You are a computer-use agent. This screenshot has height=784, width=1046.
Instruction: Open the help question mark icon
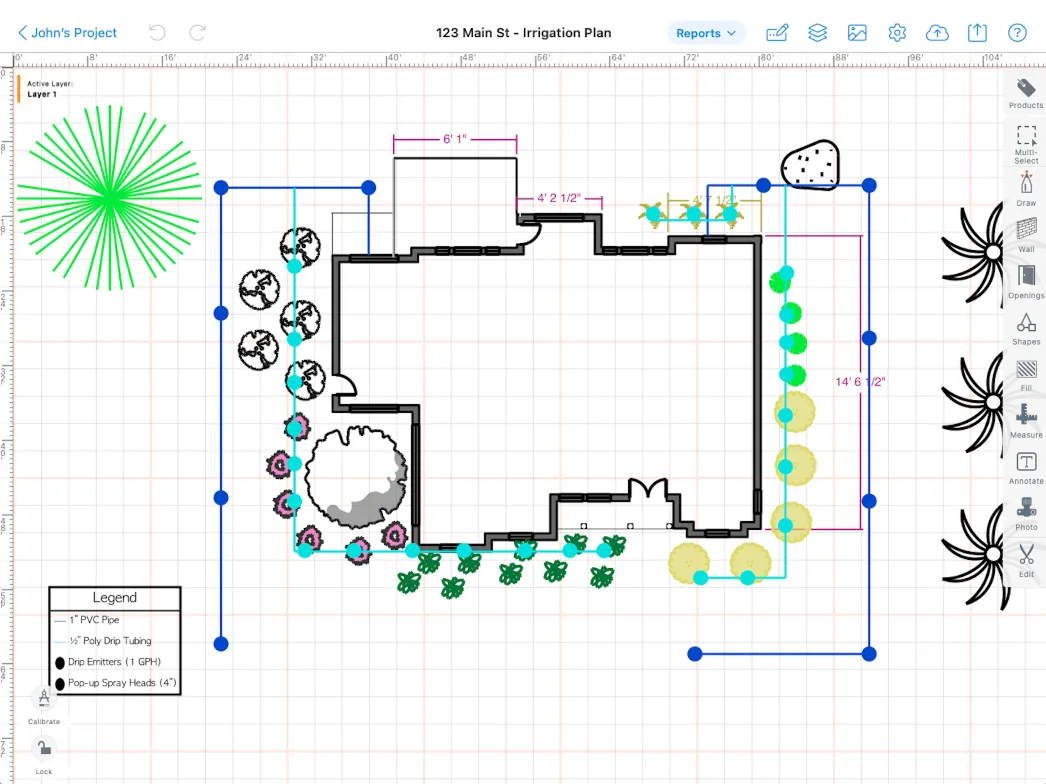point(1017,33)
